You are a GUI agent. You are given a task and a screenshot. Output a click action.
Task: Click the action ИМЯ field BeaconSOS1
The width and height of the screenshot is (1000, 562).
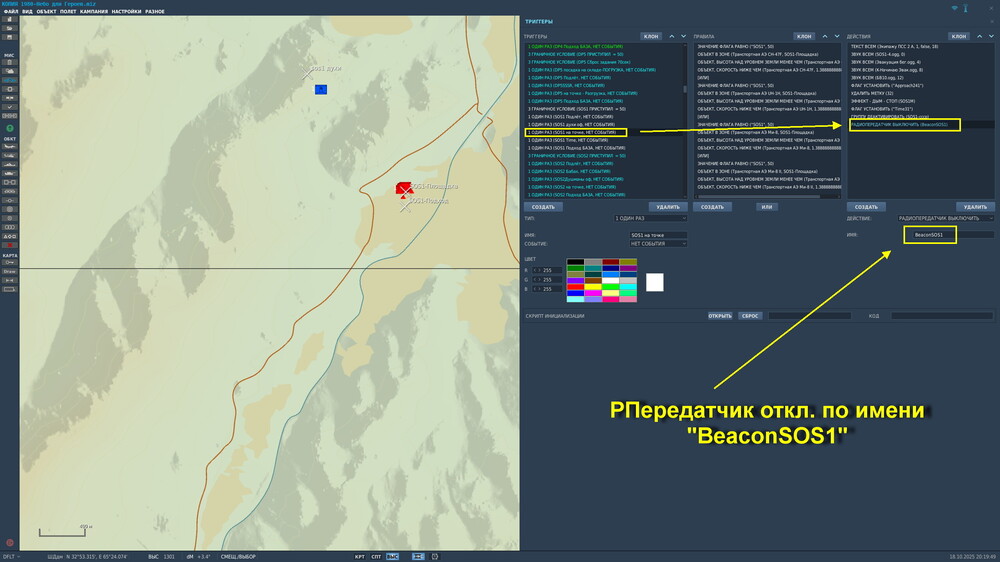[952, 235]
